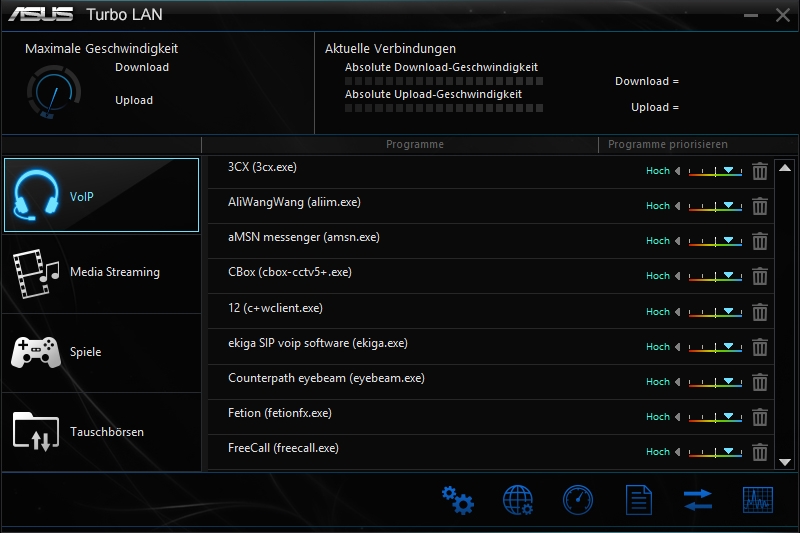Remove FreeCall with its trash icon

pos(760,452)
